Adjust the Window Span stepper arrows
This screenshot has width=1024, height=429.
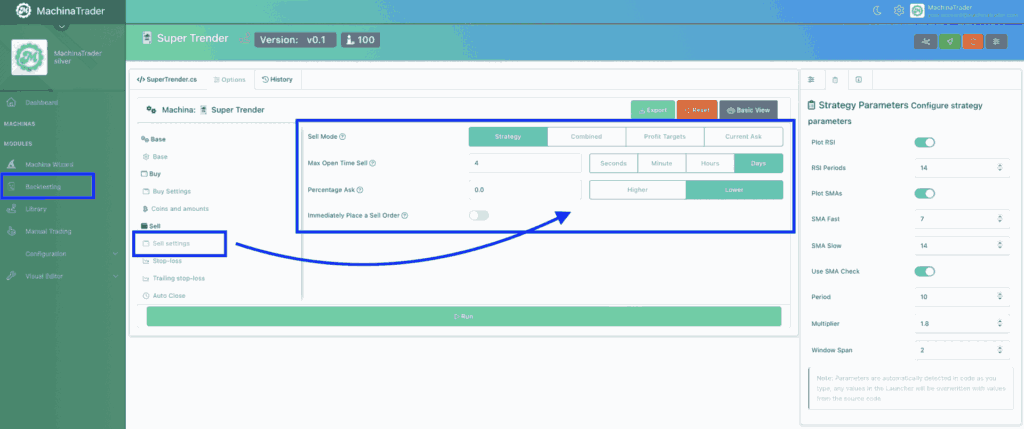coord(1000,350)
